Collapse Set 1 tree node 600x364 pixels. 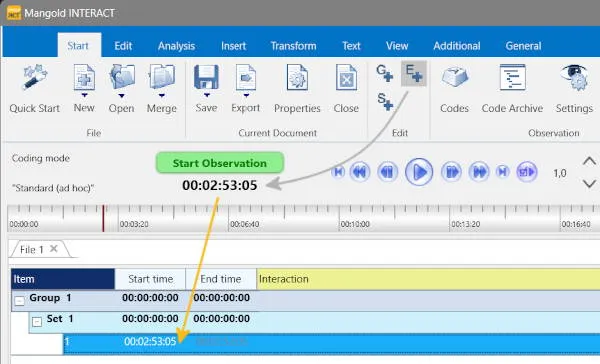click(37, 322)
